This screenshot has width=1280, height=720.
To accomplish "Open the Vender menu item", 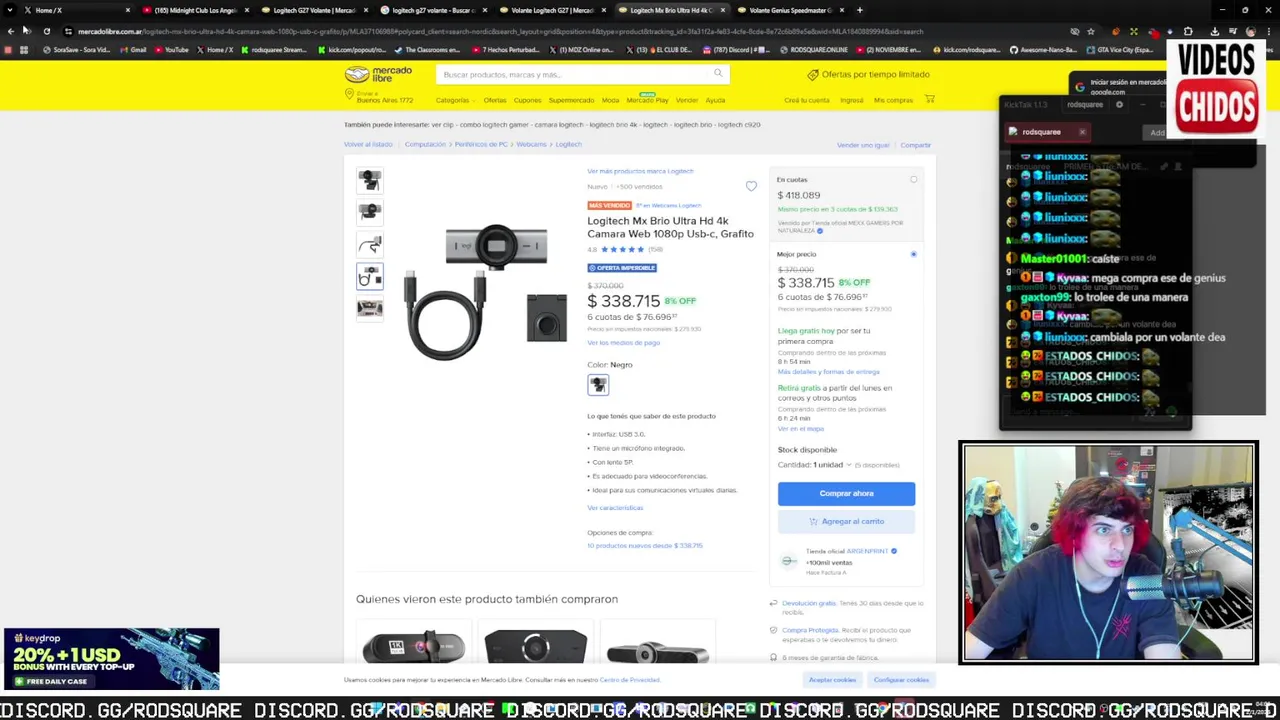I will tap(686, 100).
